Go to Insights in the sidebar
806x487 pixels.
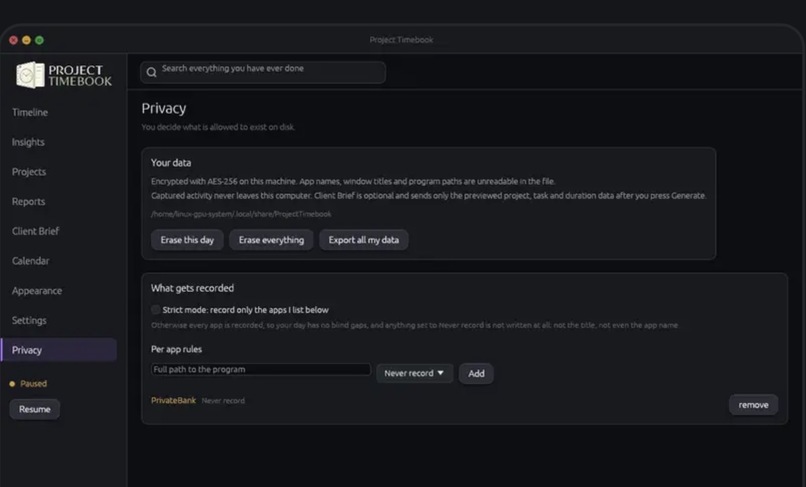(28, 142)
